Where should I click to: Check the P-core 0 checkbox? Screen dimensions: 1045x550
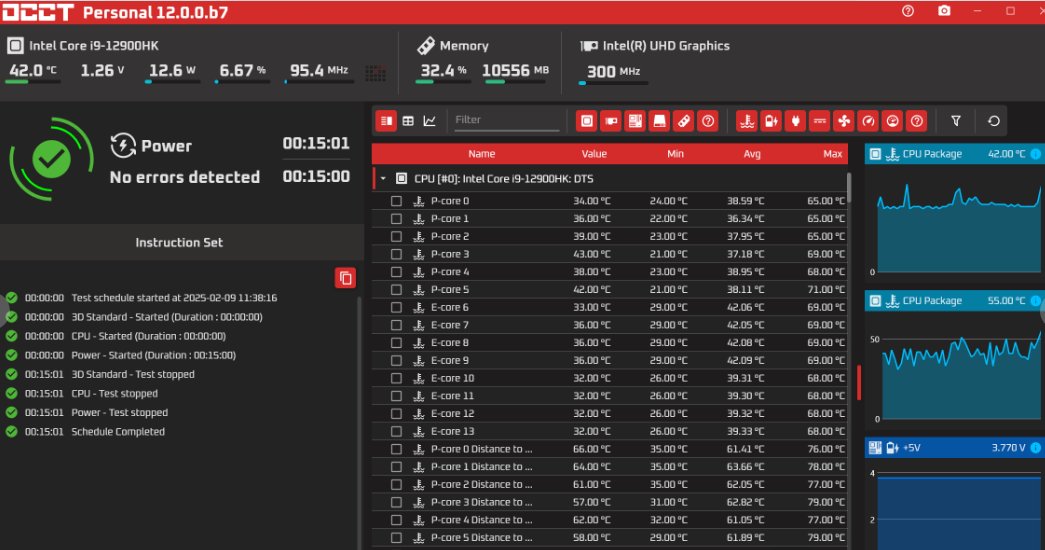(x=397, y=201)
